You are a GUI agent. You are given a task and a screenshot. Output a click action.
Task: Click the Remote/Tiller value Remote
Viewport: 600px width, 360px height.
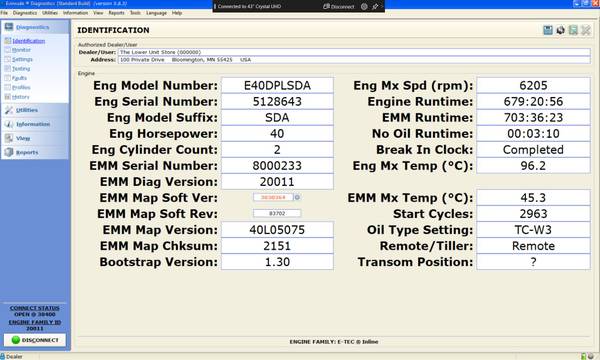click(533, 246)
